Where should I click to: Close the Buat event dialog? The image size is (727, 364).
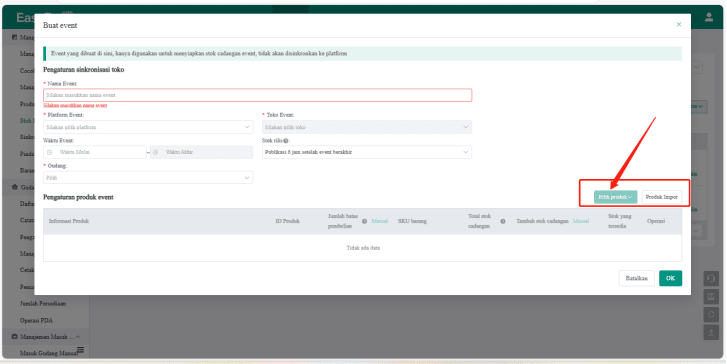pyautogui.click(x=679, y=25)
